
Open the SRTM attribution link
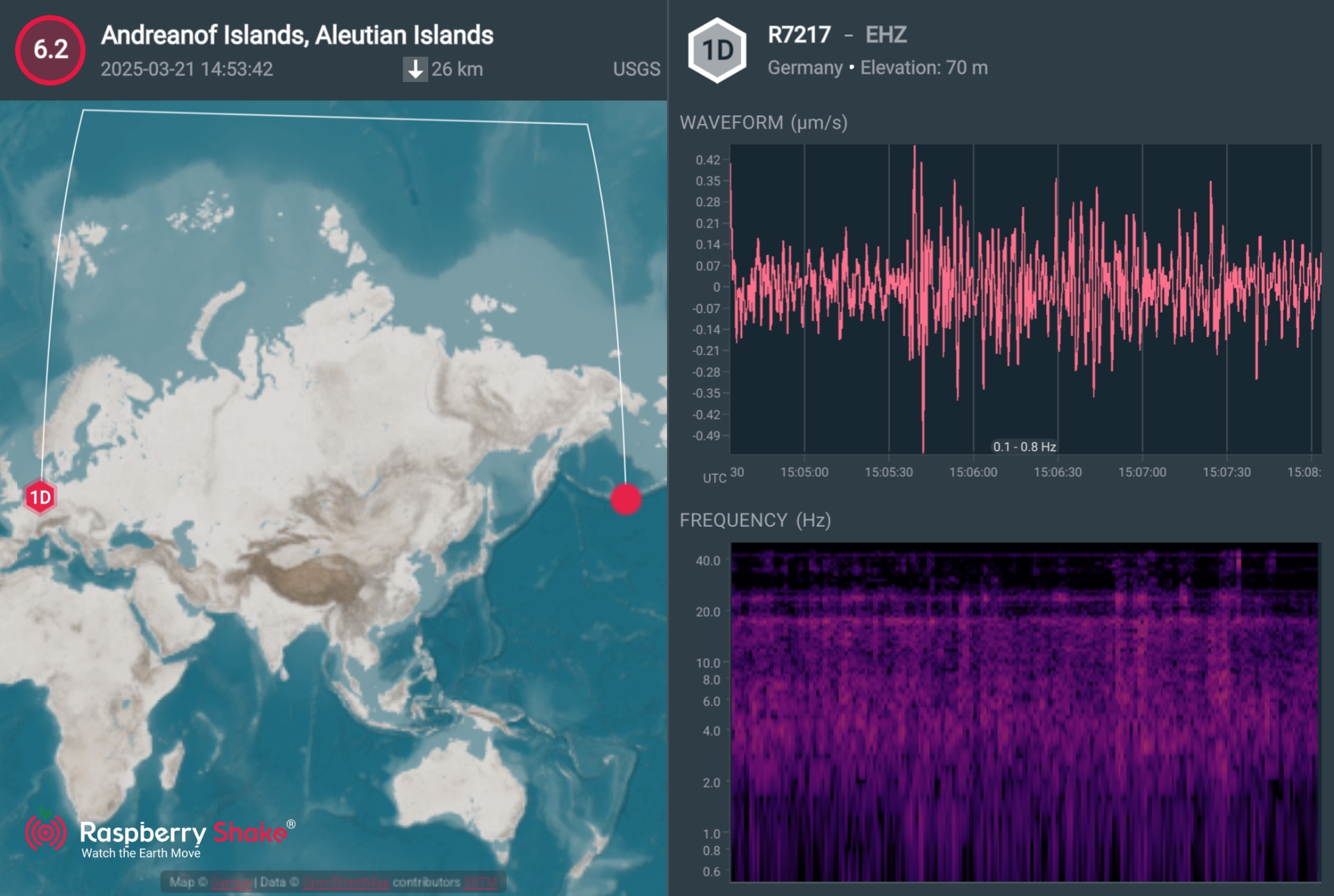480,882
